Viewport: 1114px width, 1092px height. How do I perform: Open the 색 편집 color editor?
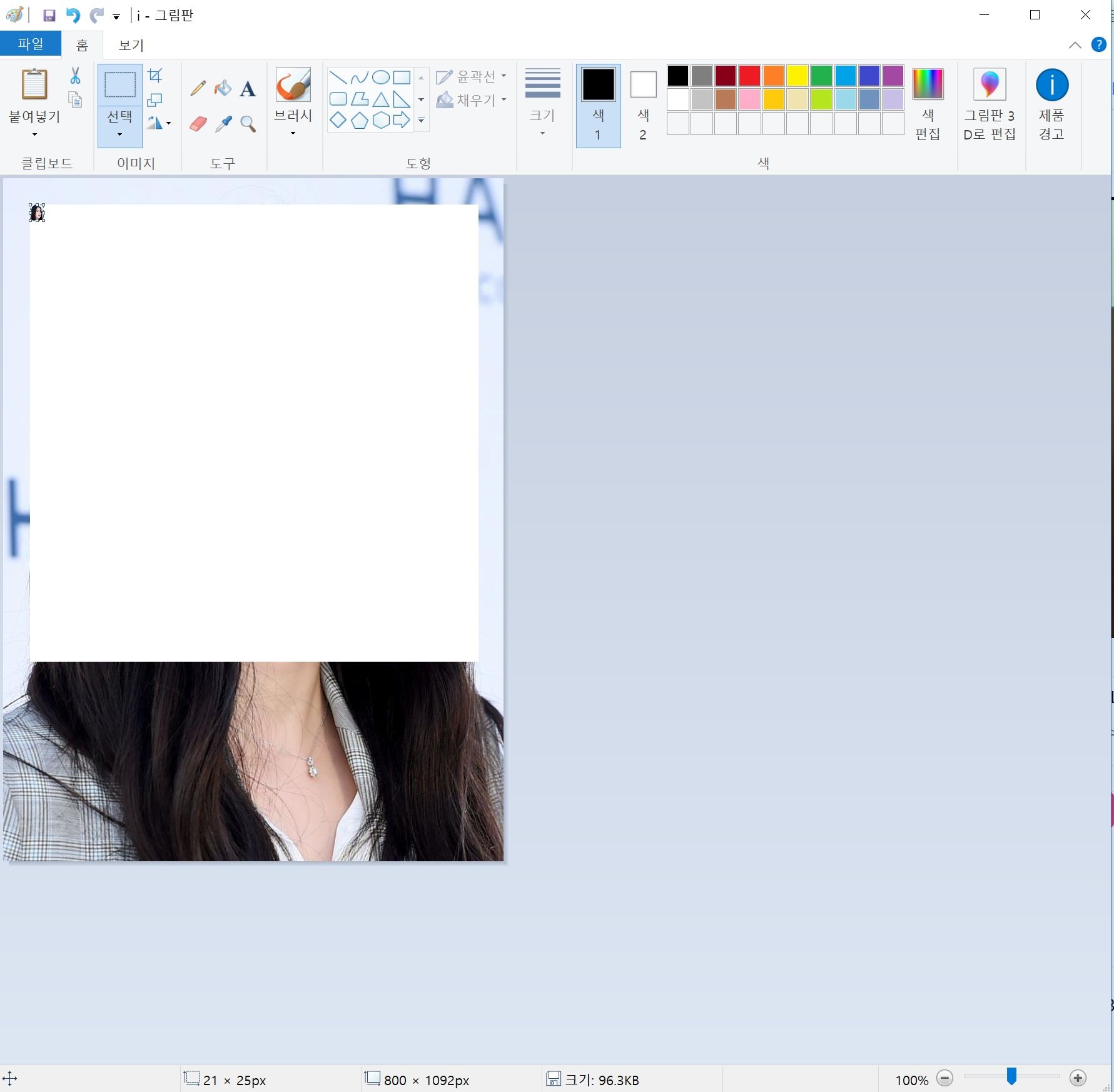point(928,104)
